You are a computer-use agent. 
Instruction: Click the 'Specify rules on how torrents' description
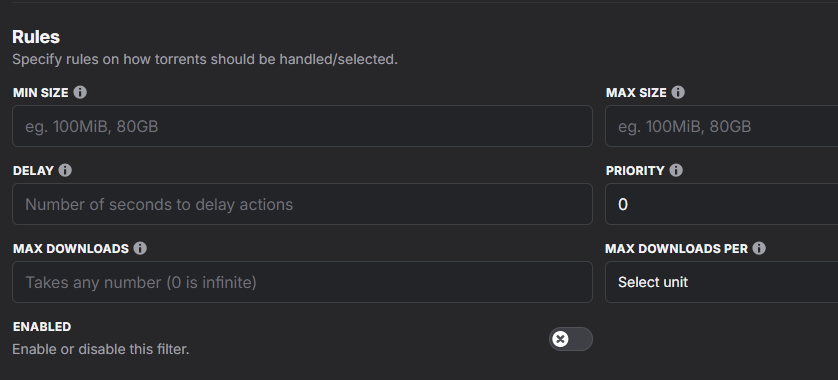point(205,59)
